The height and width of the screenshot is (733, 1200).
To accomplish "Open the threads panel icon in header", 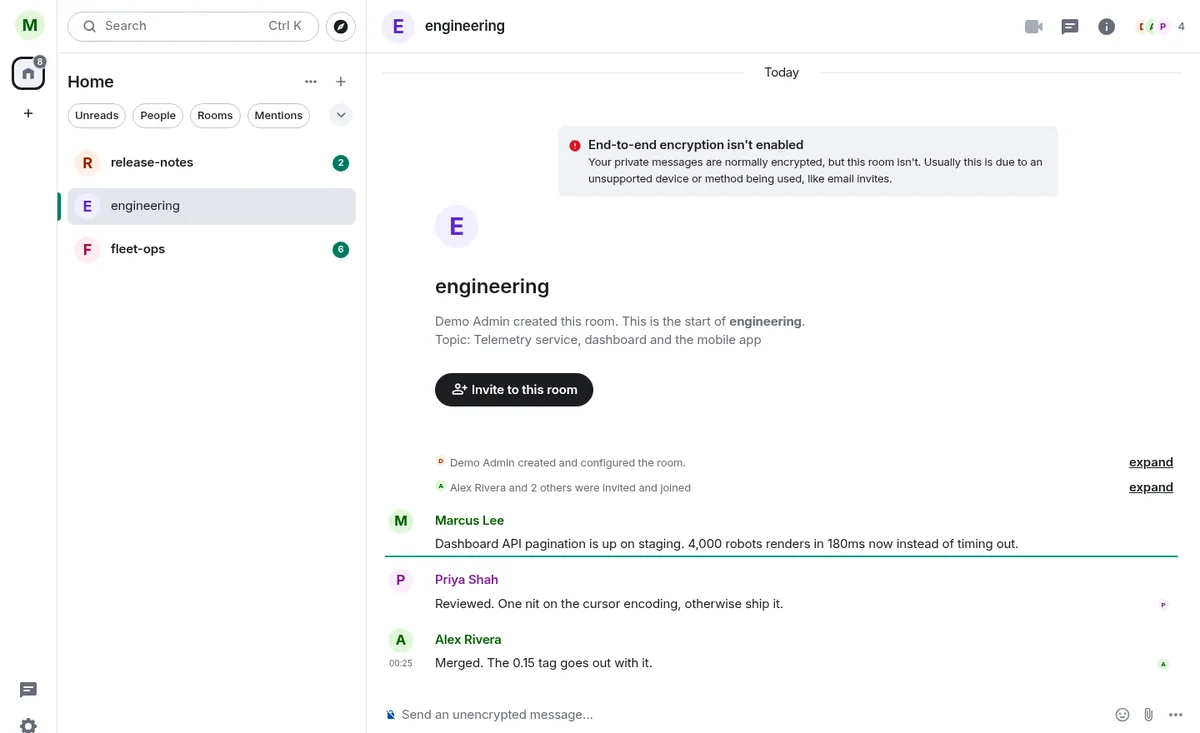I will point(1070,27).
